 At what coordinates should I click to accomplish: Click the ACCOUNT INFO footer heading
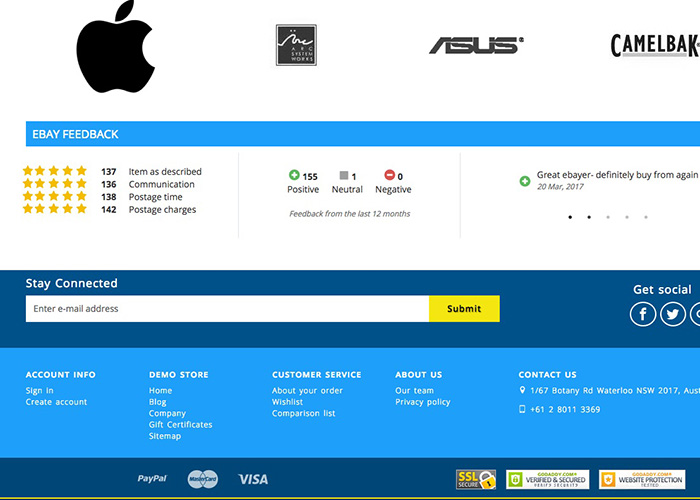click(x=60, y=375)
